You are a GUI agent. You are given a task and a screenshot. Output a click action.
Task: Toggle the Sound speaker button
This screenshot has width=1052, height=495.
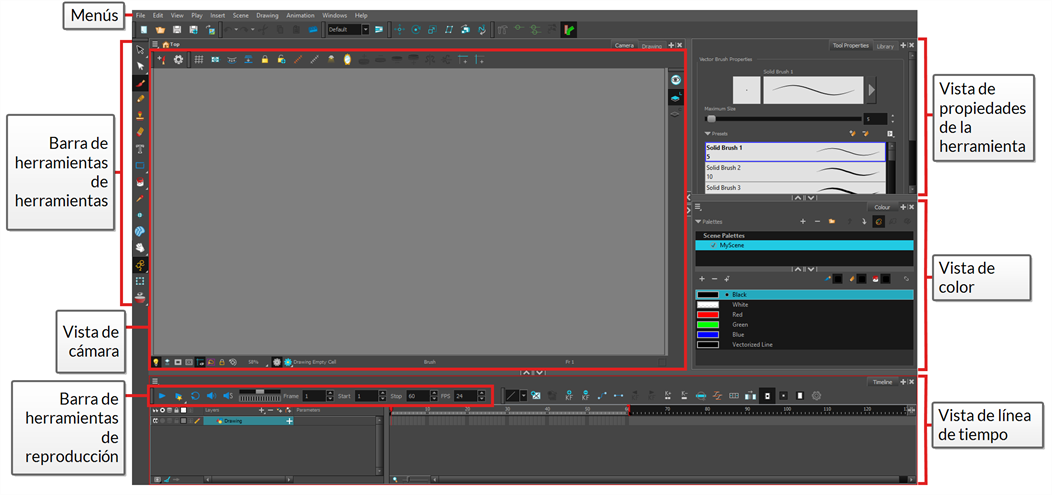[x=211, y=396]
